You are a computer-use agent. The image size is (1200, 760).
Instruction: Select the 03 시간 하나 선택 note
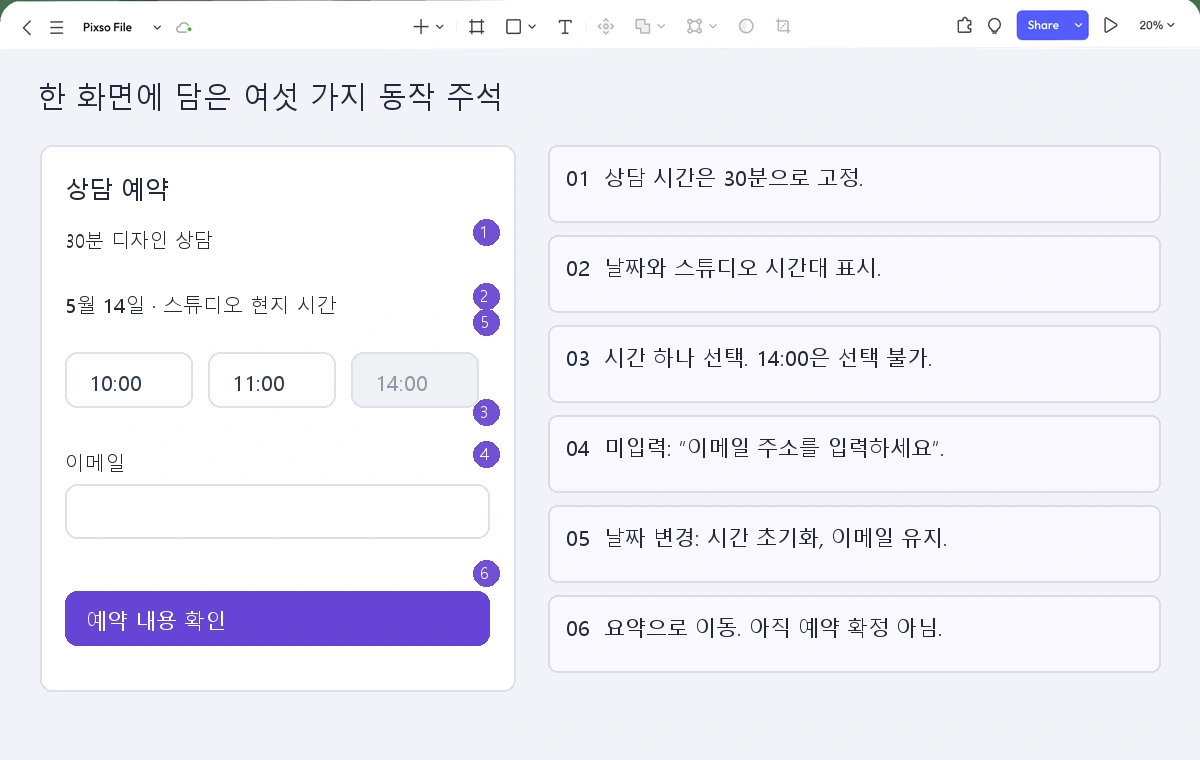(854, 364)
